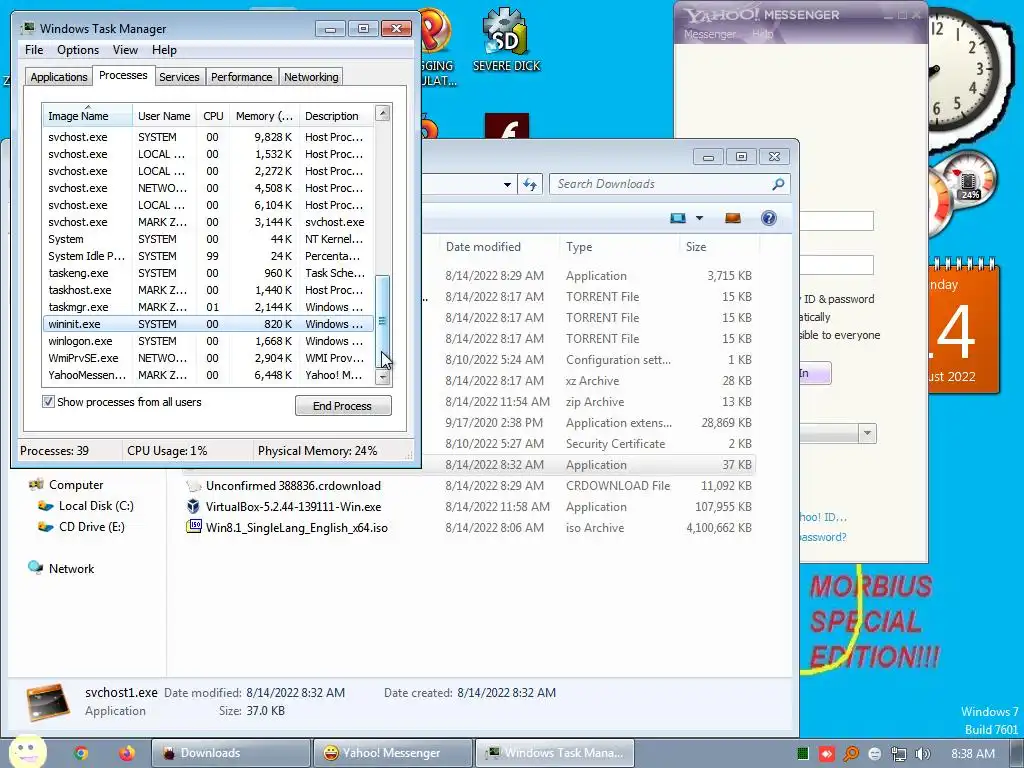Expand the view options dropdown arrow

pyautogui.click(x=699, y=218)
